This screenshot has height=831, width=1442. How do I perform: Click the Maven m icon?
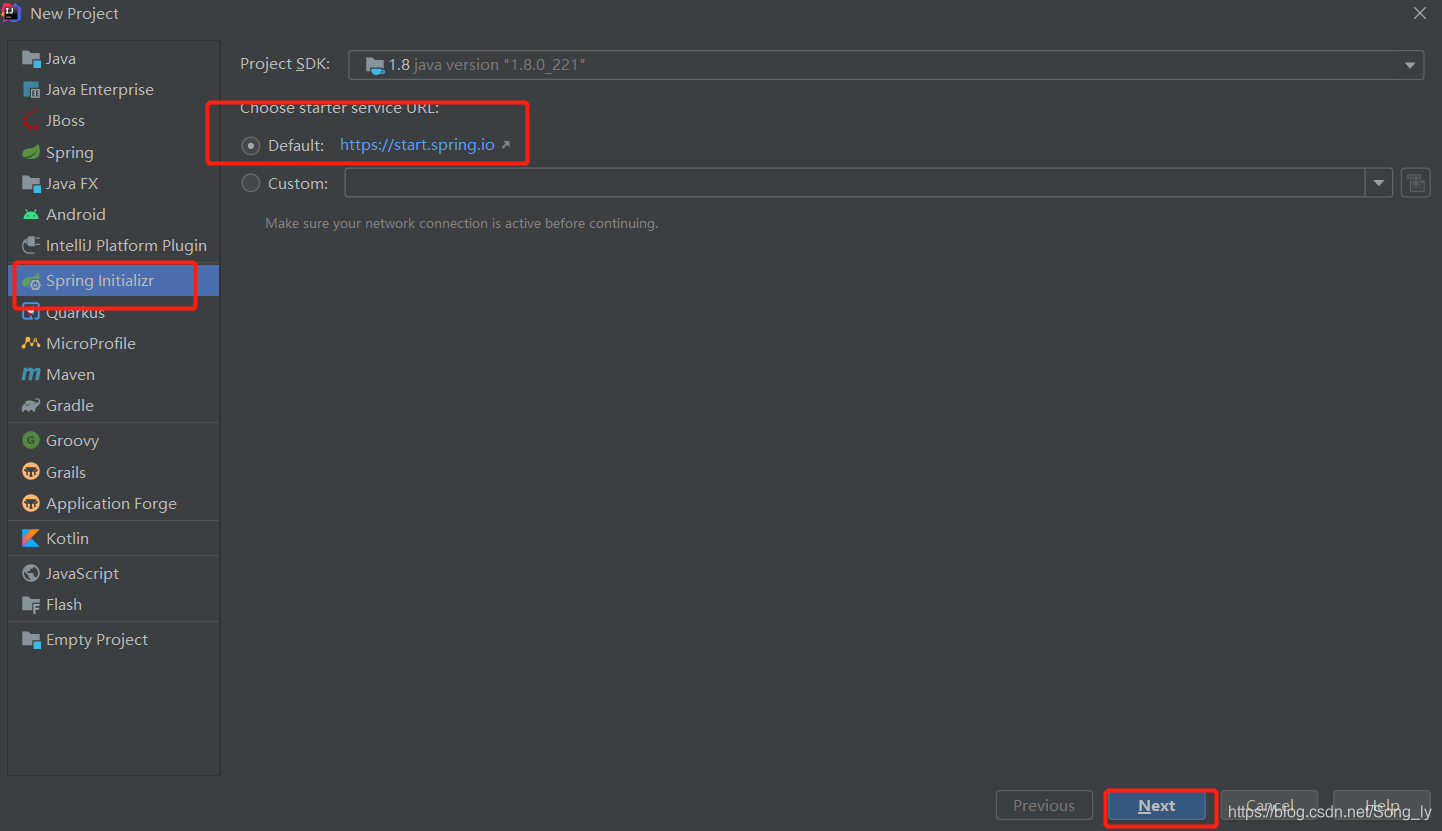[30, 374]
